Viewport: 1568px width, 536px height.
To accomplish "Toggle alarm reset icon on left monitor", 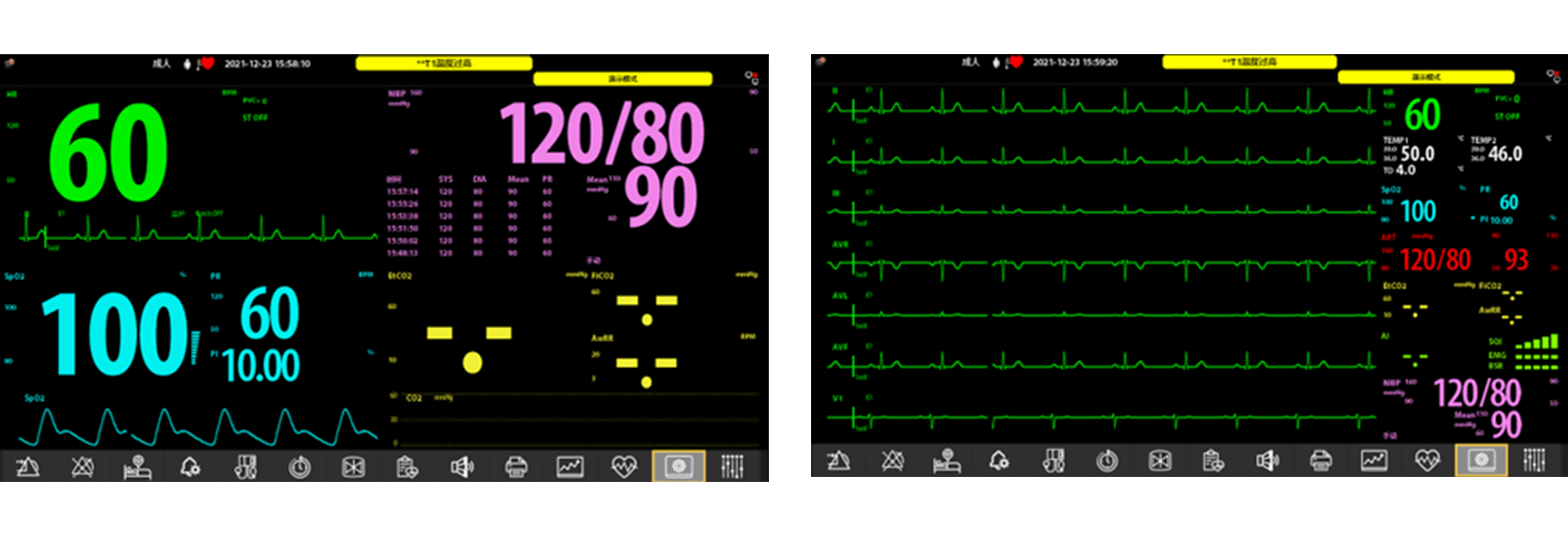I will coord(82,465).
